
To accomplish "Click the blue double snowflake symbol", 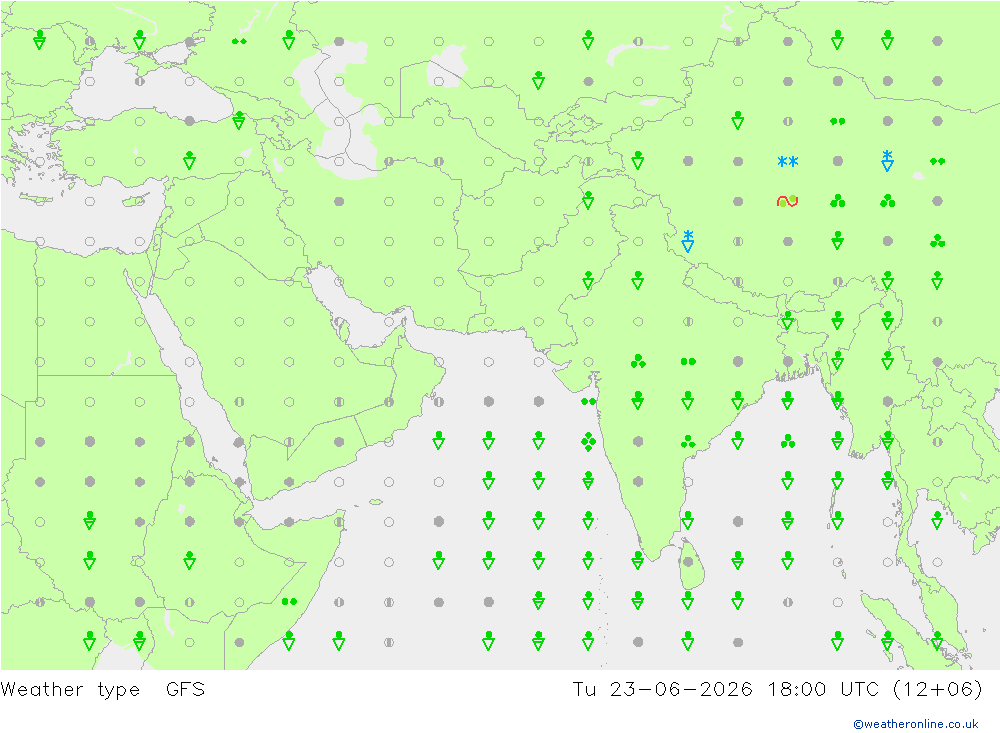I will click(788, 161).
